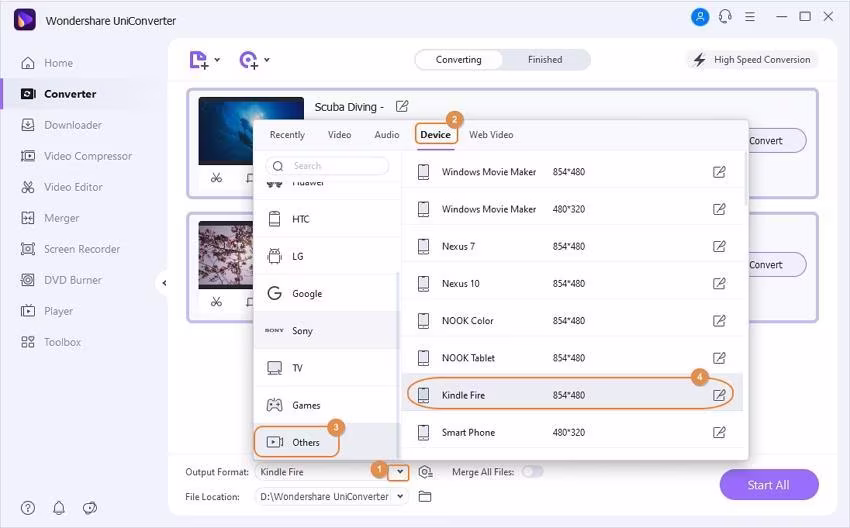Click the Start All button

coord(769,485)
